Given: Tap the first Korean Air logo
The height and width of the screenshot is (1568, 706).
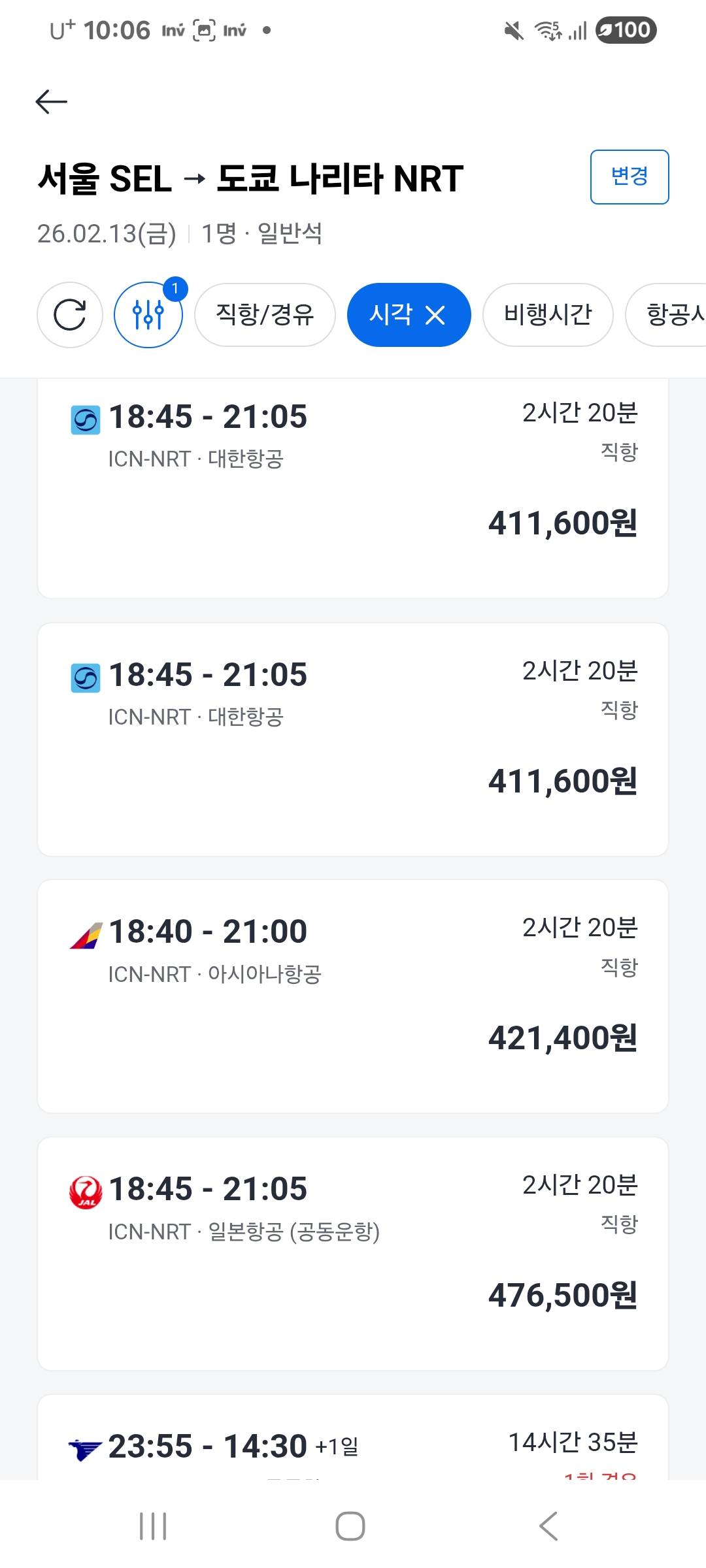Looking at the screenshot, I should 86,420.
